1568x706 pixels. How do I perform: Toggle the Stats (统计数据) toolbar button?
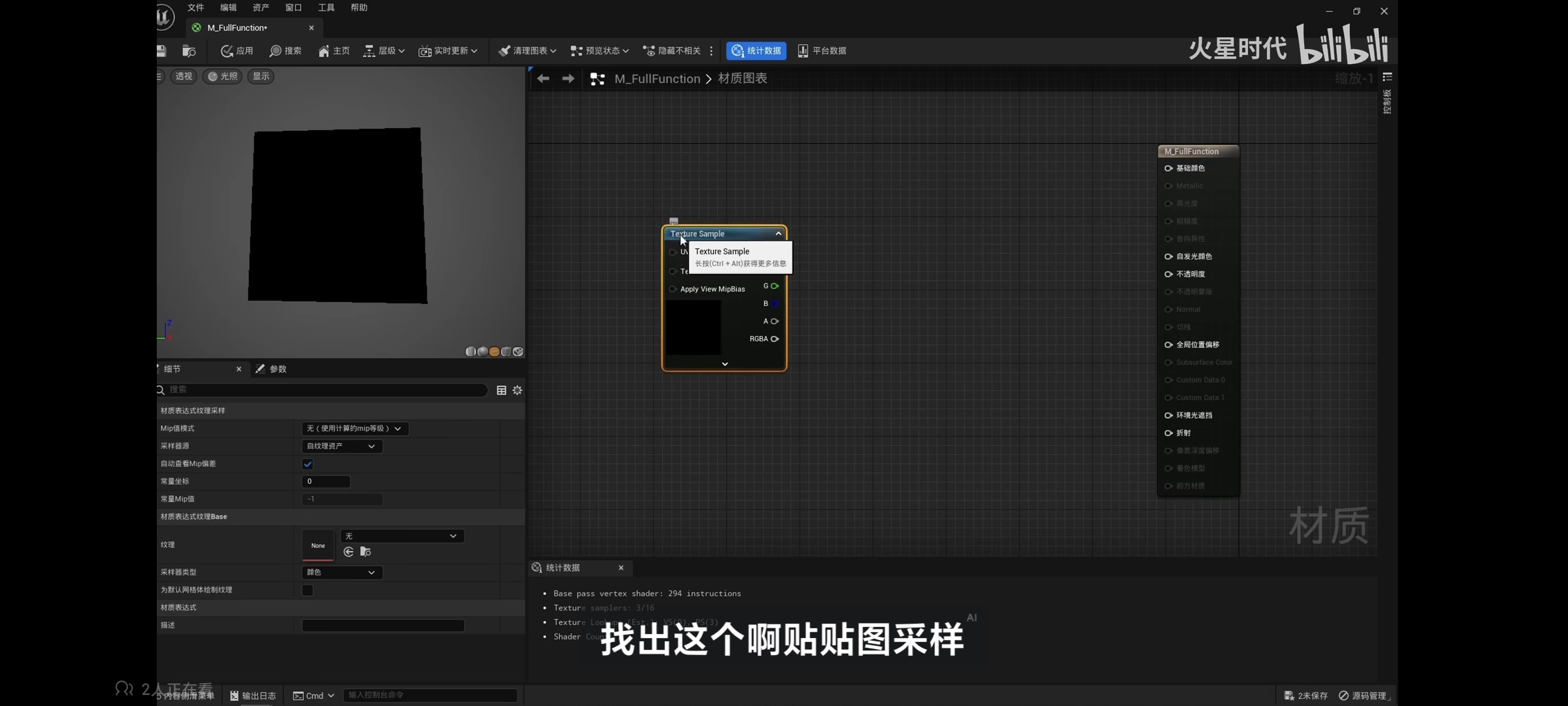coord(756,51)
